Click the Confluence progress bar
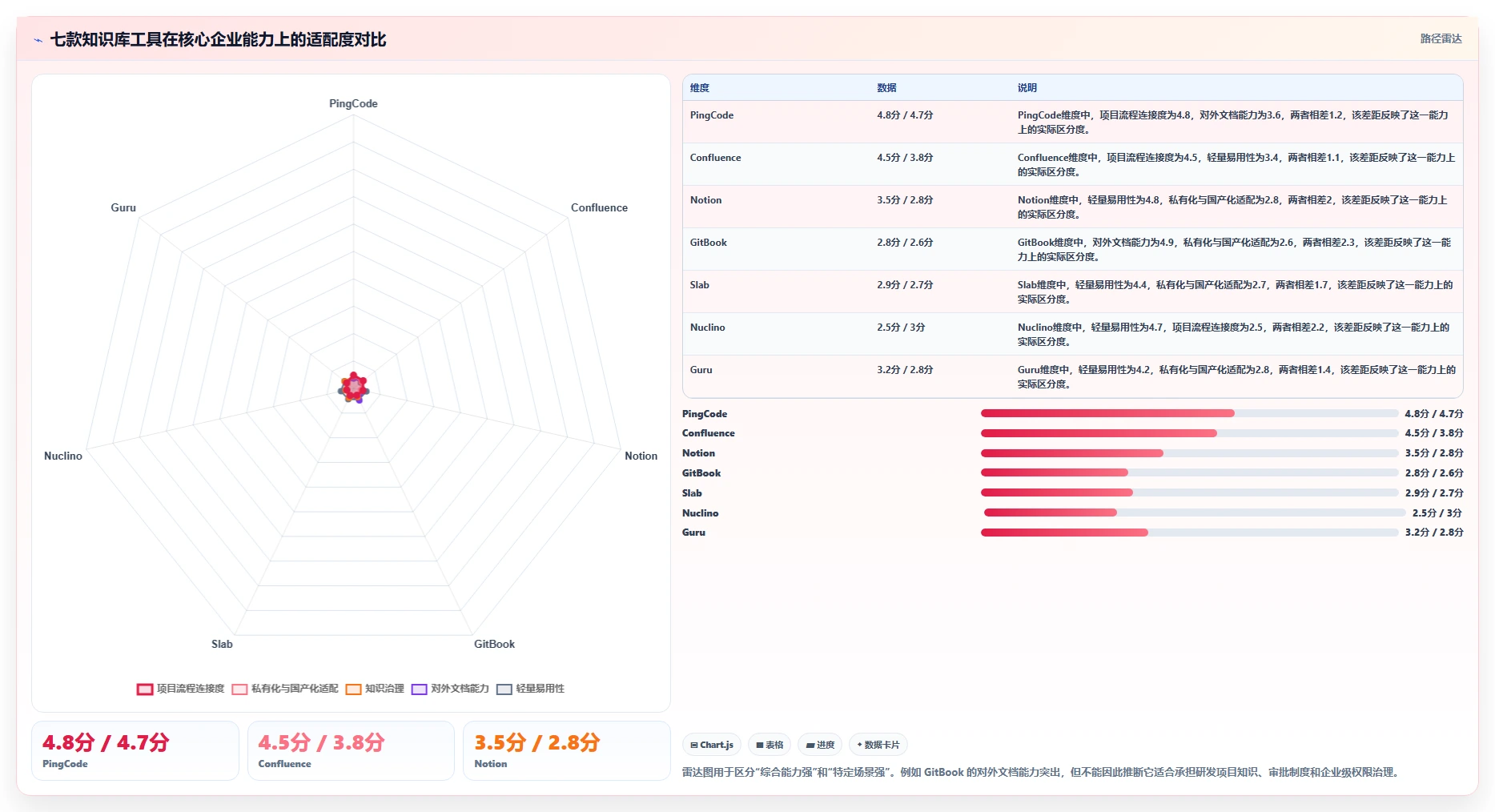Screen dimensions: 1495x812 1189,433
